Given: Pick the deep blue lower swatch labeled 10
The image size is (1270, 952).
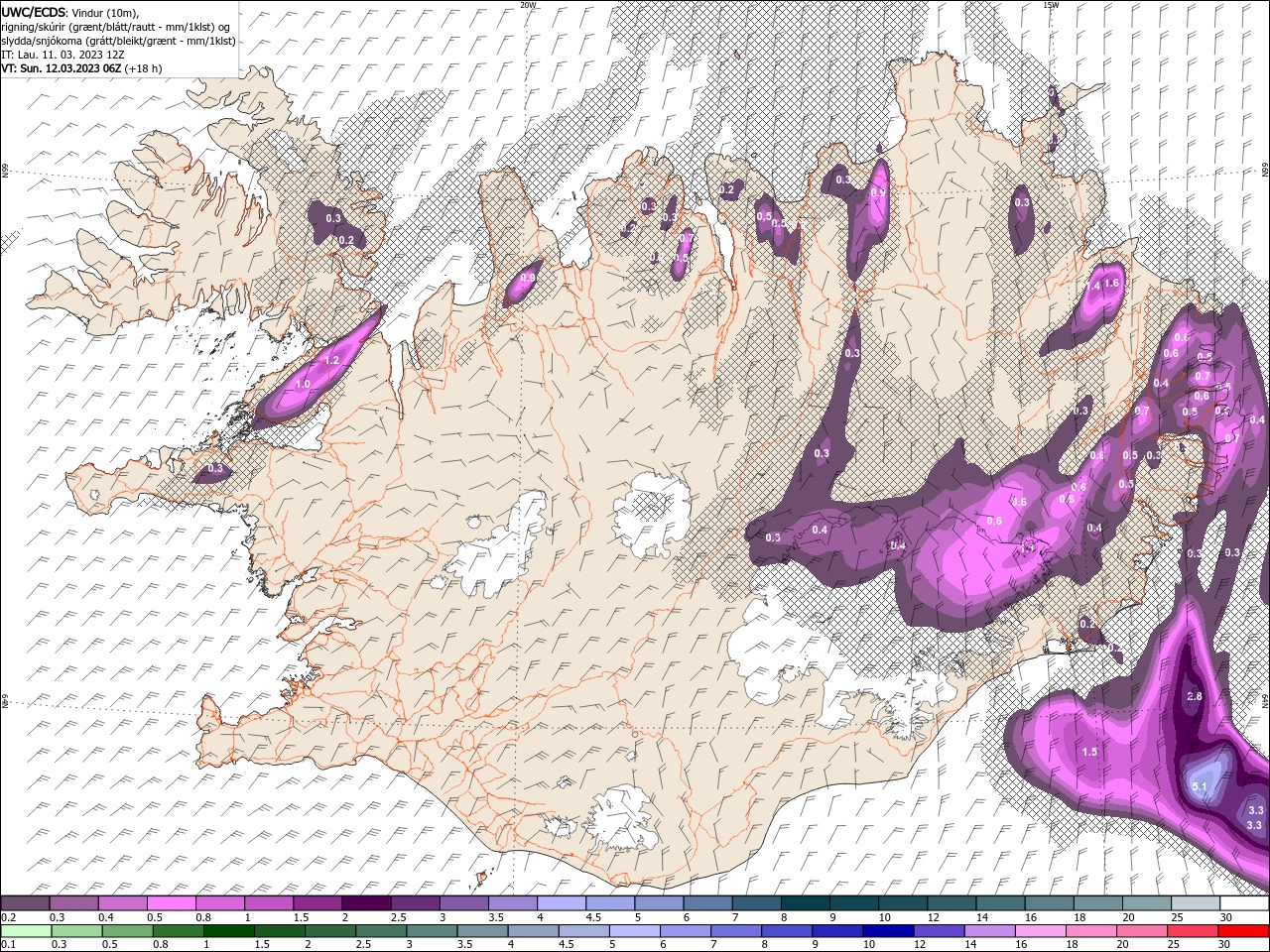Looking at the screenshot, I should tap(887, 931).
